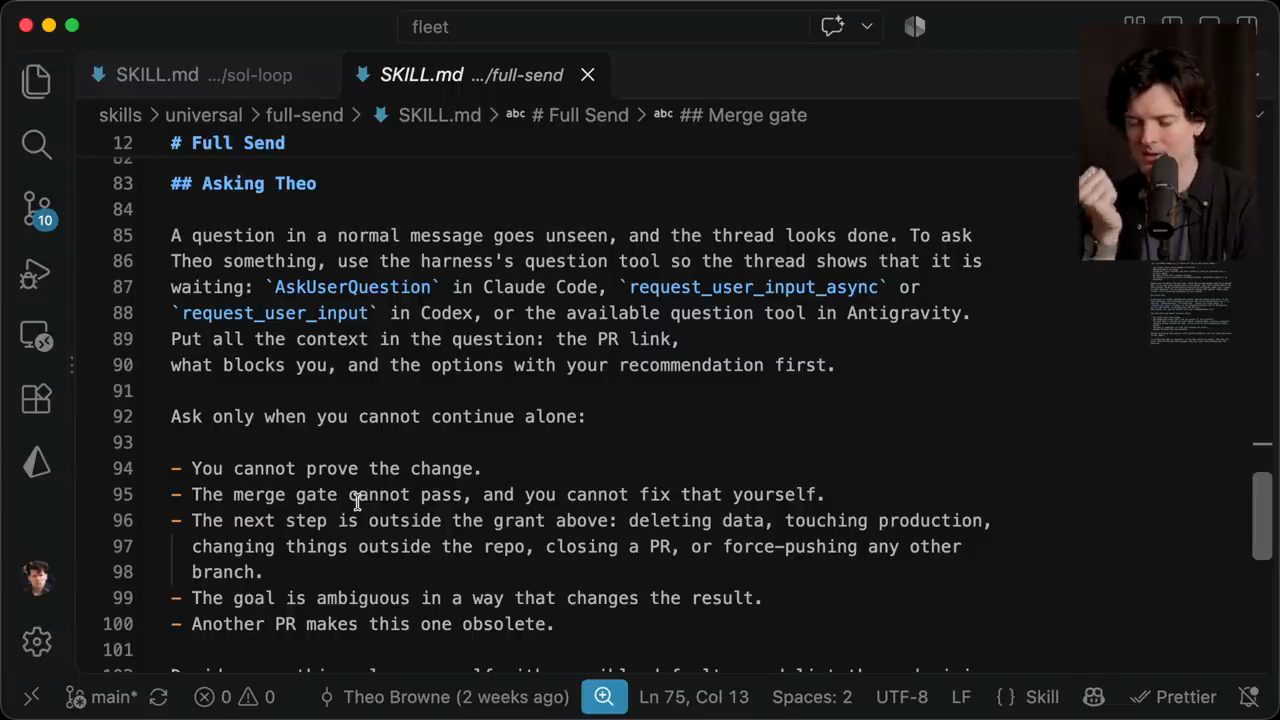Open the errors and warnings problems count

(x=235, y=697)
